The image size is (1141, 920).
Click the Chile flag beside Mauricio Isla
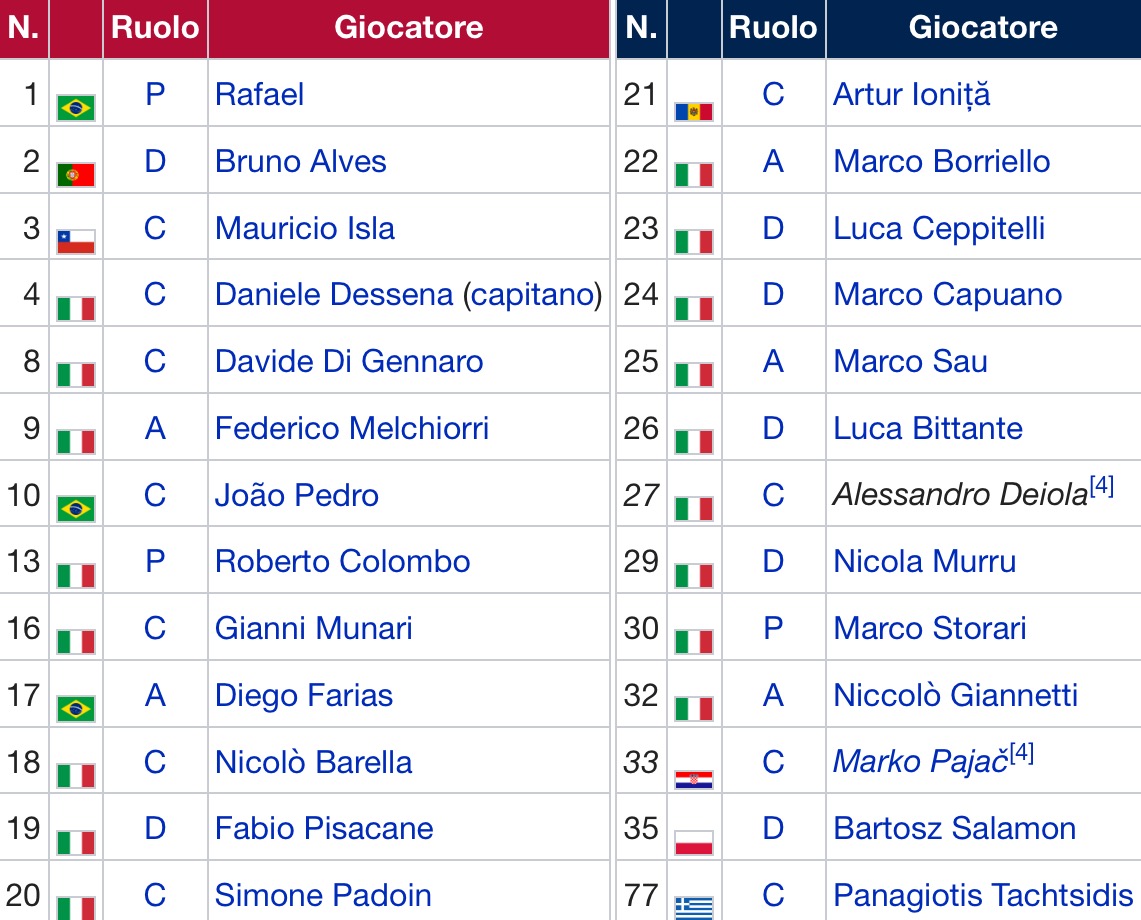tap(76, 241)
